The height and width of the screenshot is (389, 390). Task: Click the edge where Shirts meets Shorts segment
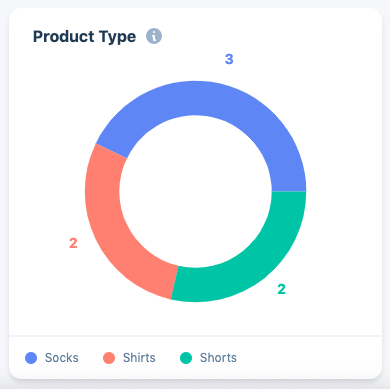(175, 282)
